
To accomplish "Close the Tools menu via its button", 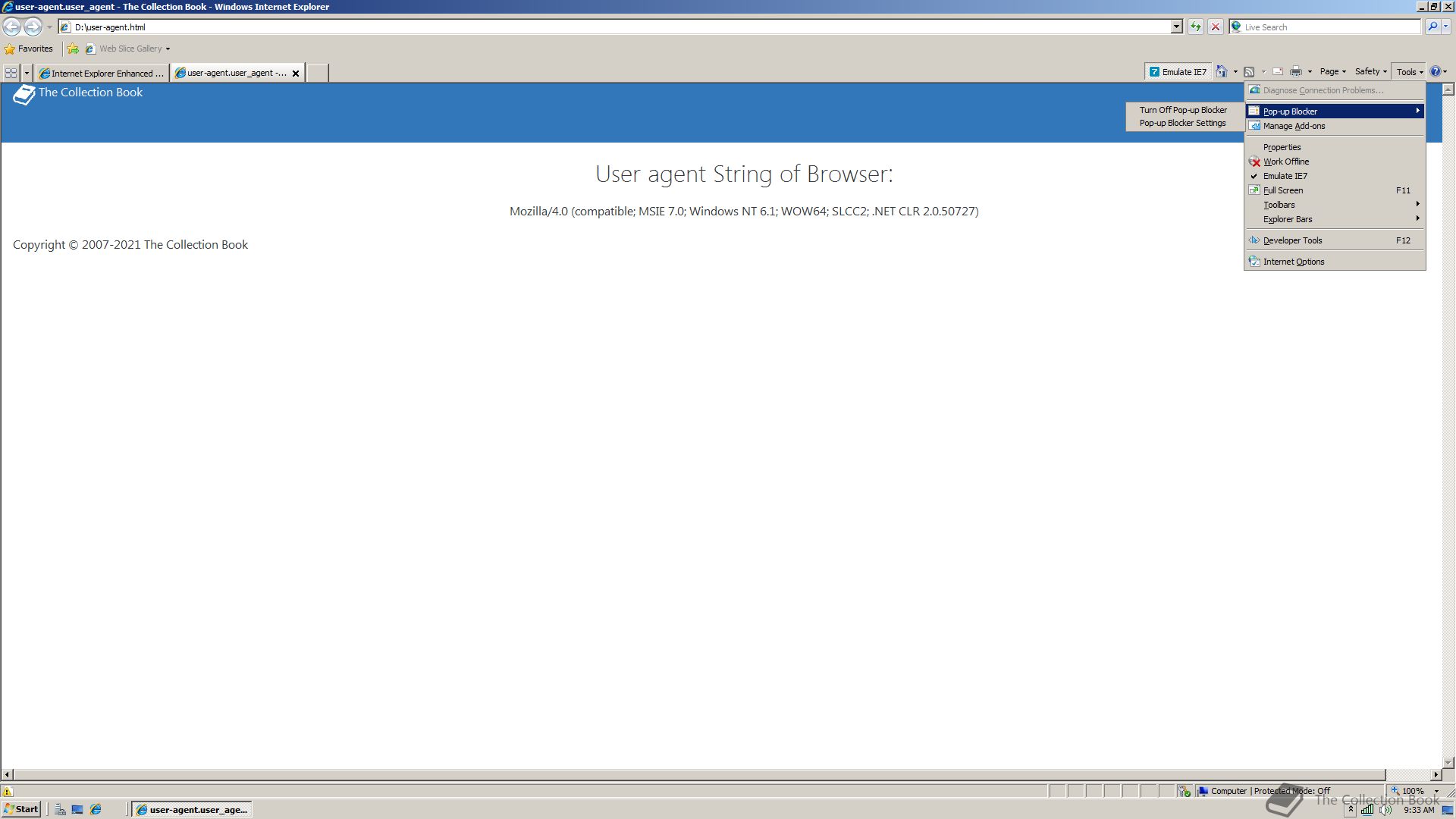I will pos(1409,72).
